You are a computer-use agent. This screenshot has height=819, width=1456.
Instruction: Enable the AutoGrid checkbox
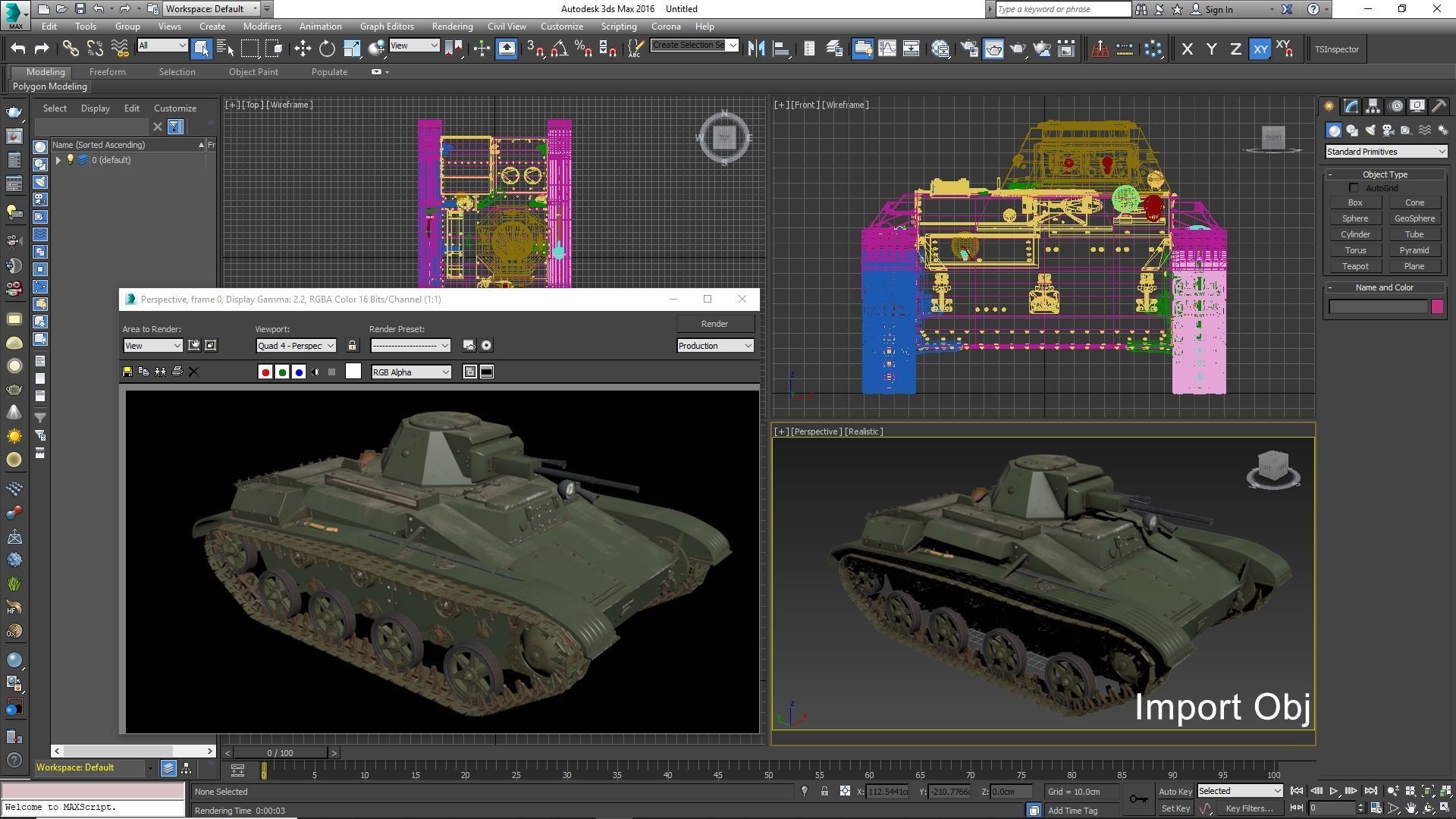click(1354, 188)
